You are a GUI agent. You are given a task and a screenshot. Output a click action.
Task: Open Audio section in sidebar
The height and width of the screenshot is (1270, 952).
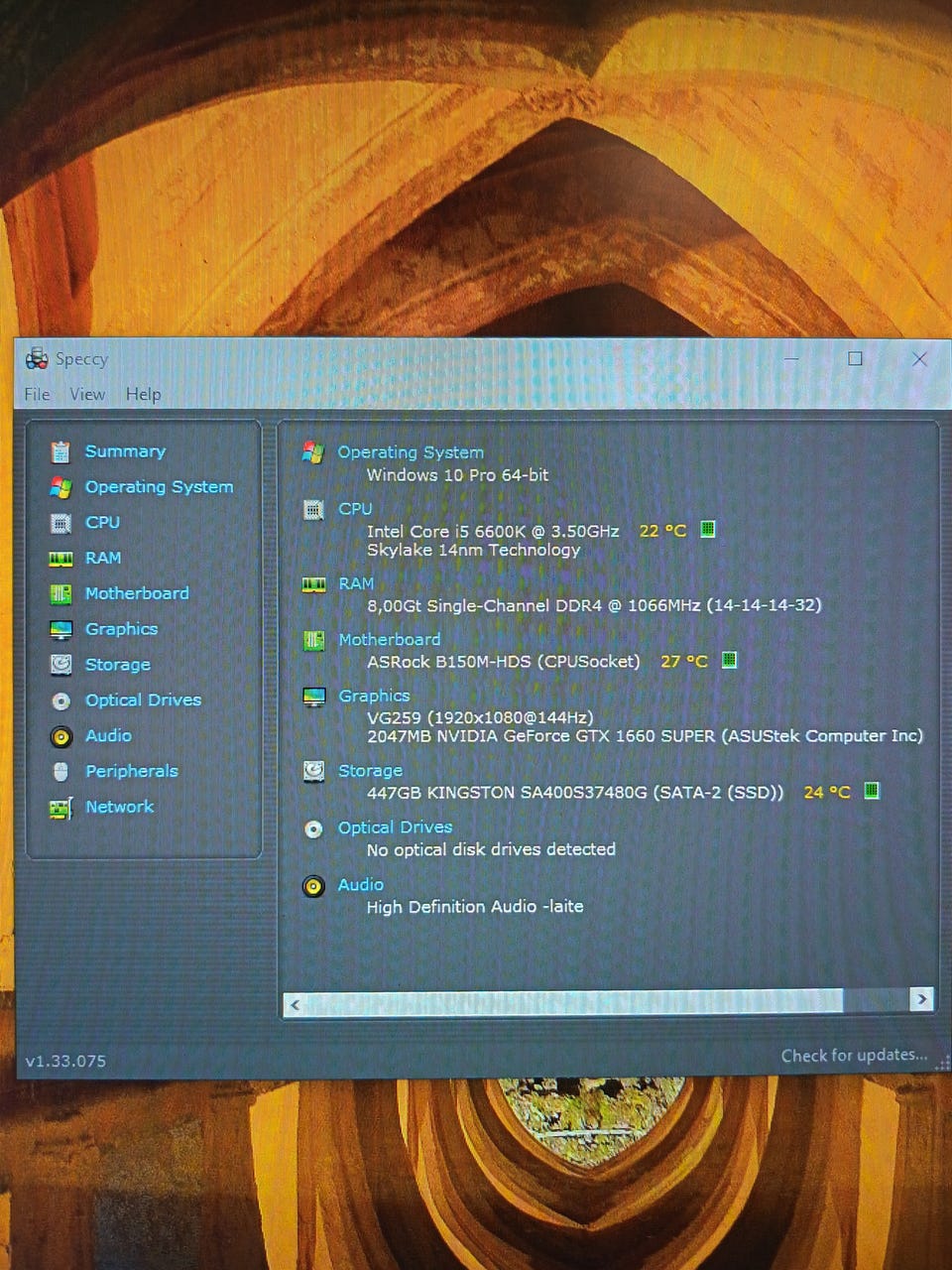point(108,736)
